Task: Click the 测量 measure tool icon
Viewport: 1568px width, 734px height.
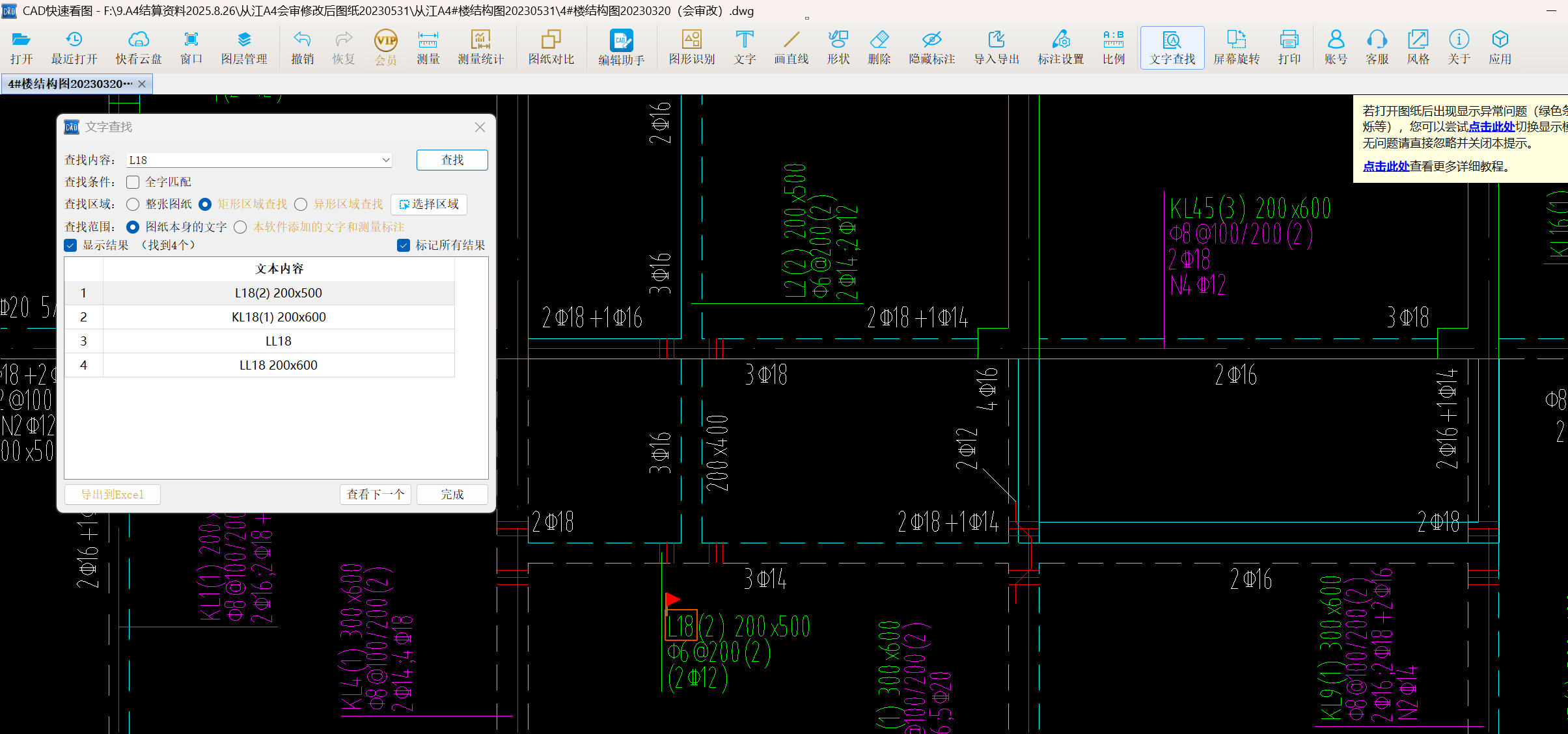Action: tap(428, 47)
